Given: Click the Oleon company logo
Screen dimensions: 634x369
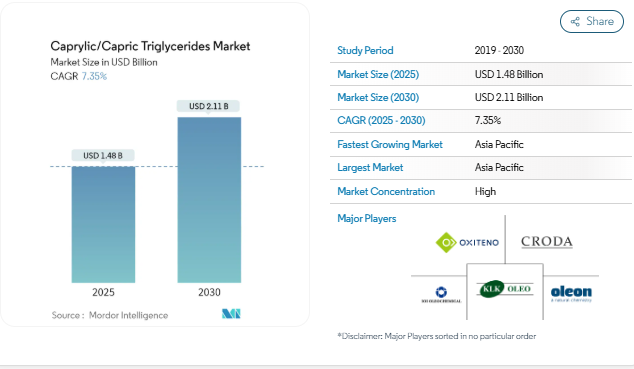Looking at the screenshot, I should point(571,293).
